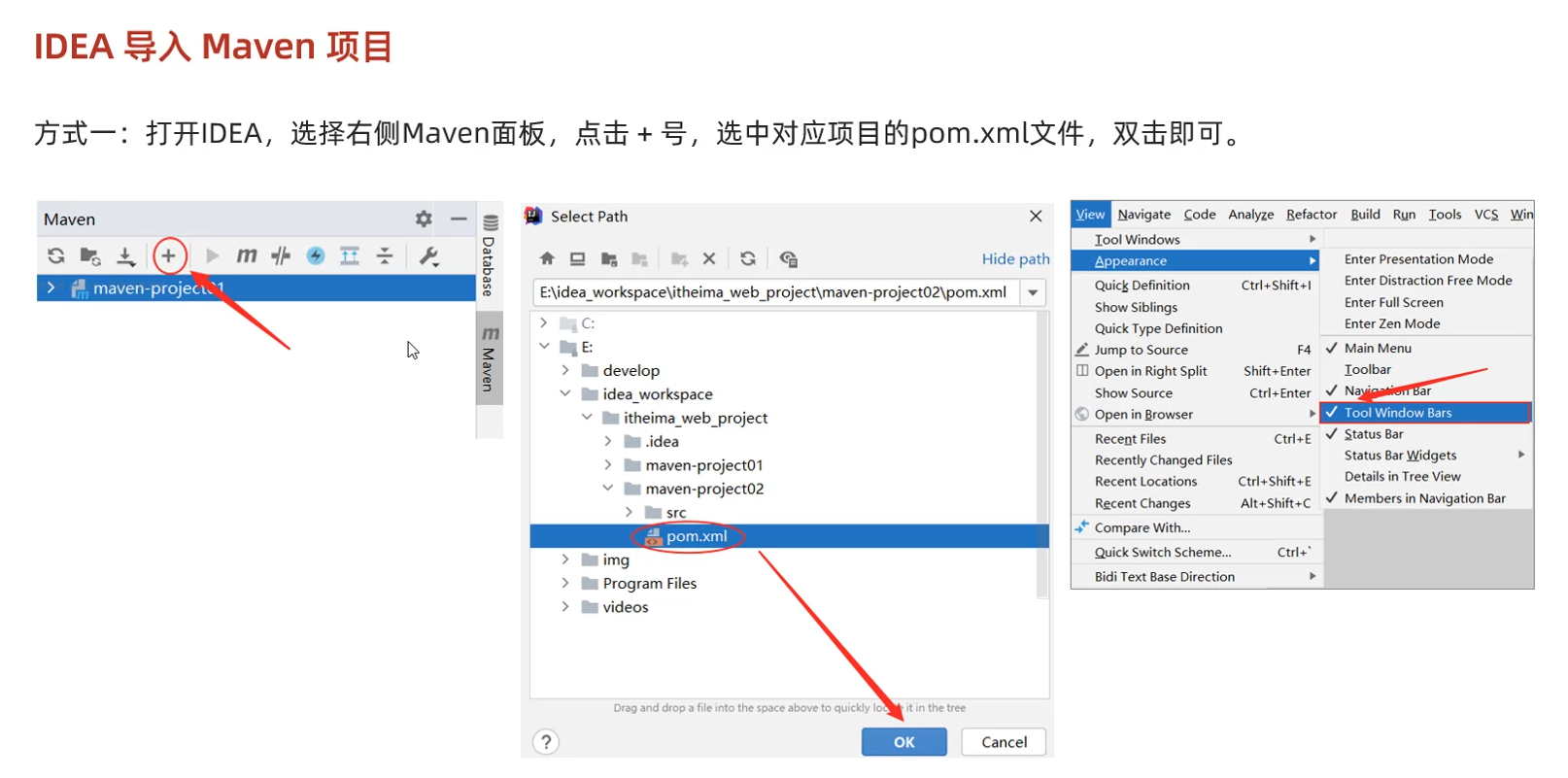The height and width of the screenshot is (778, 1568).
Task: Open Database side tool tab
Action: [490, 255]
